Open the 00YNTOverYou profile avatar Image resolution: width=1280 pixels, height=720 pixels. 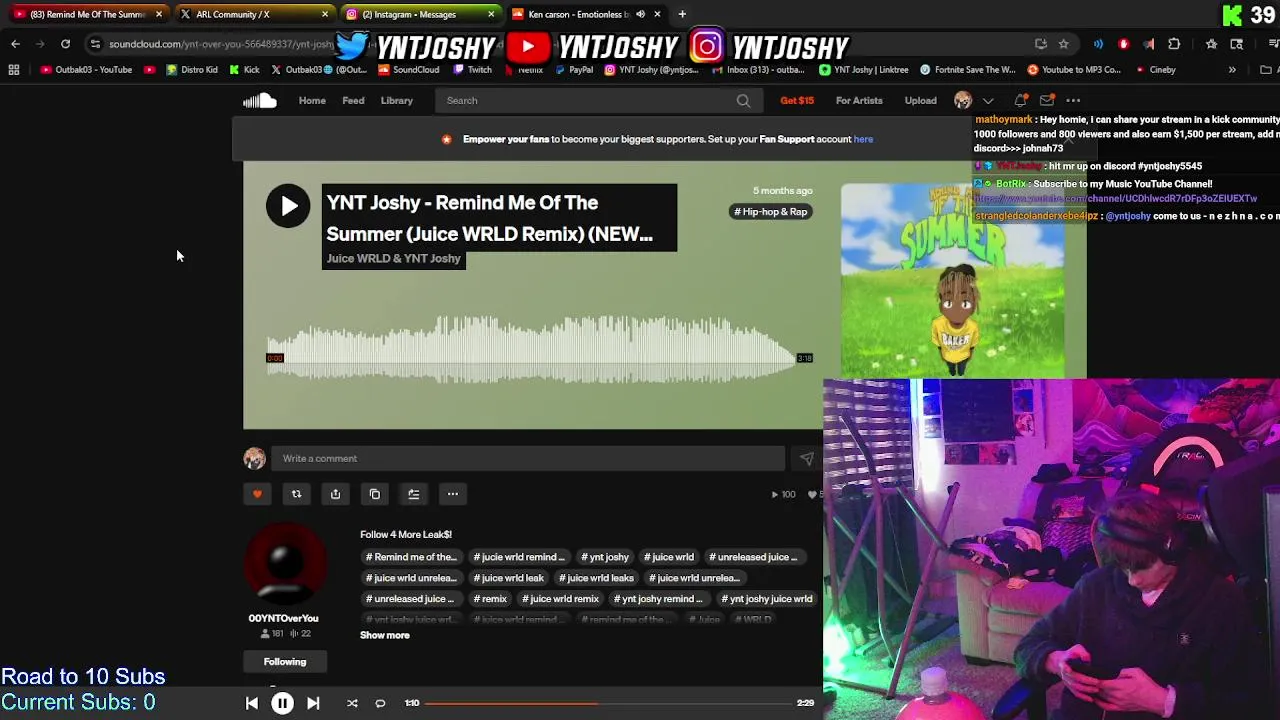(x=284, y=563)
